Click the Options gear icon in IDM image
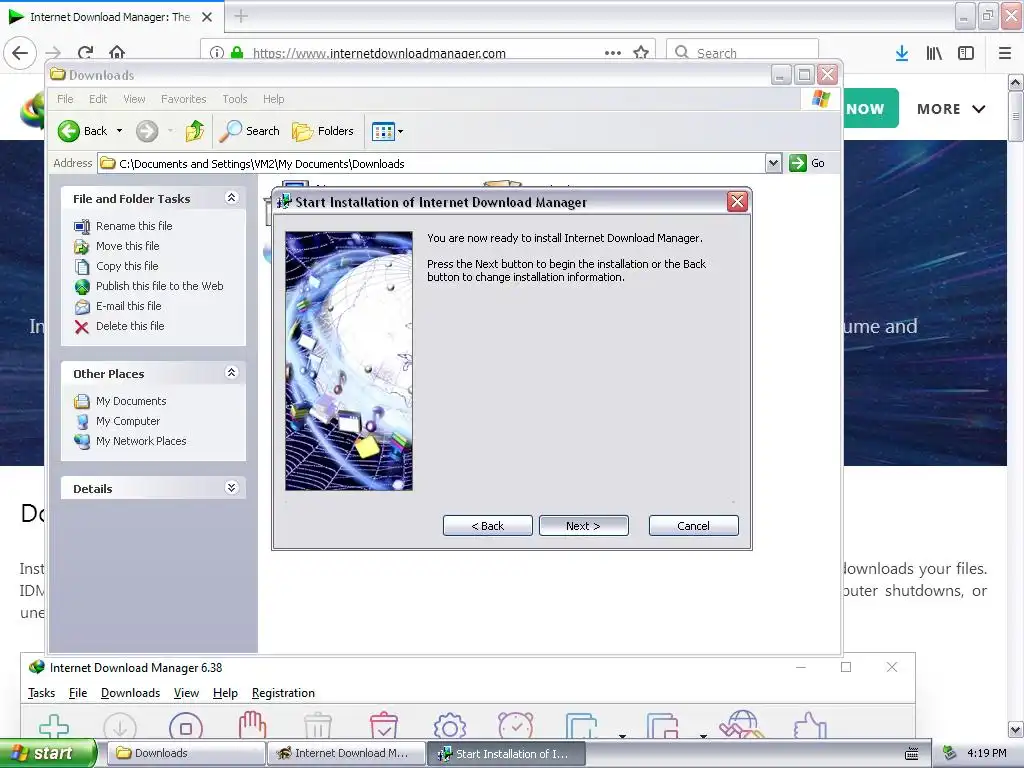Image resolution: width=1024 pixels, height=768 pixels. click(449, 727)
